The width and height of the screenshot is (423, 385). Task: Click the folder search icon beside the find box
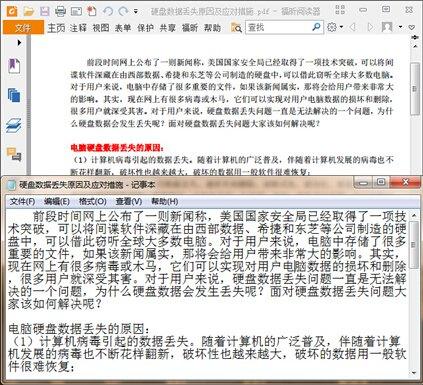(236, 27)
